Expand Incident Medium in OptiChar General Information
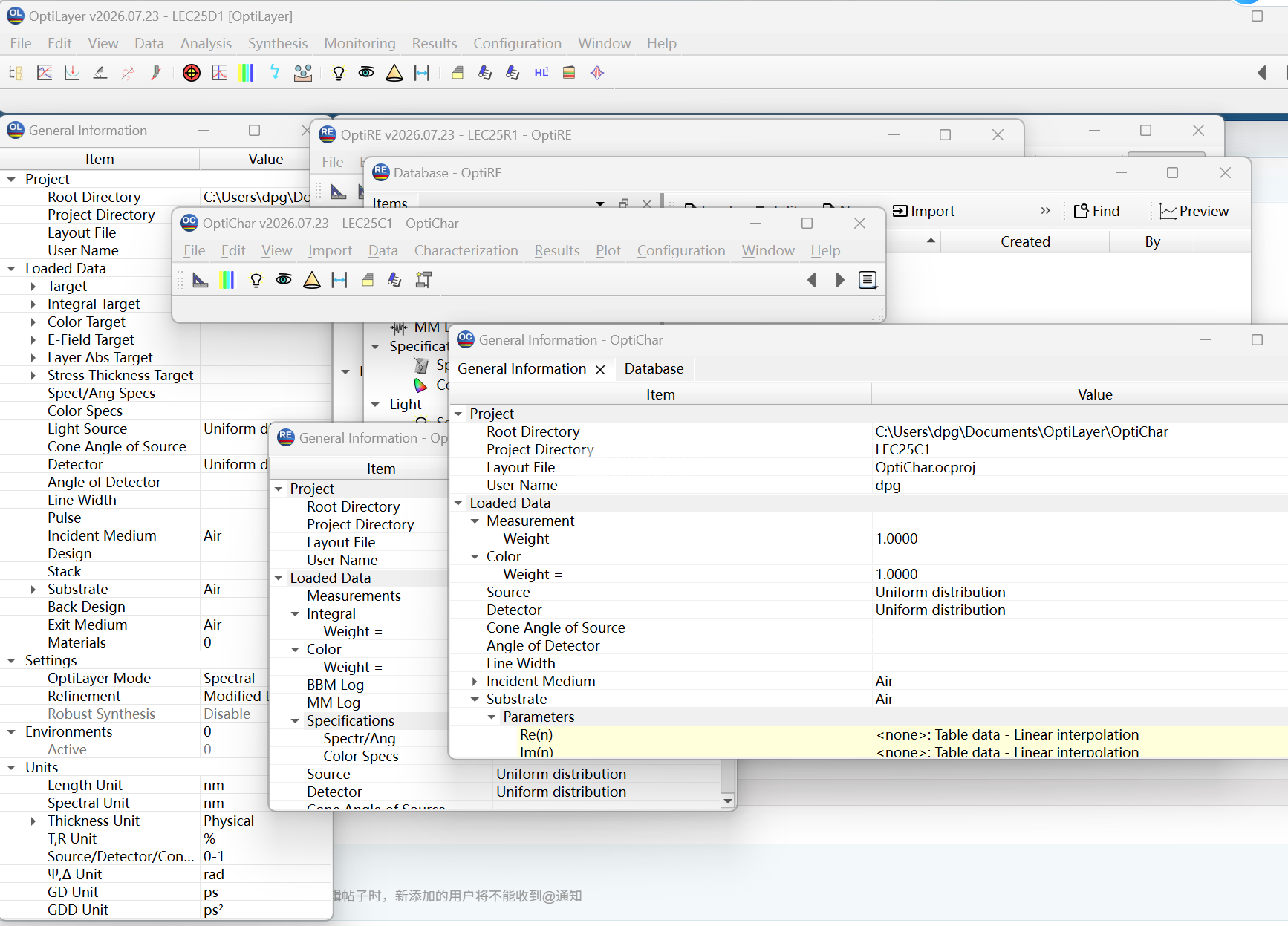1288x926 pixels. click(x=475, y=682)
